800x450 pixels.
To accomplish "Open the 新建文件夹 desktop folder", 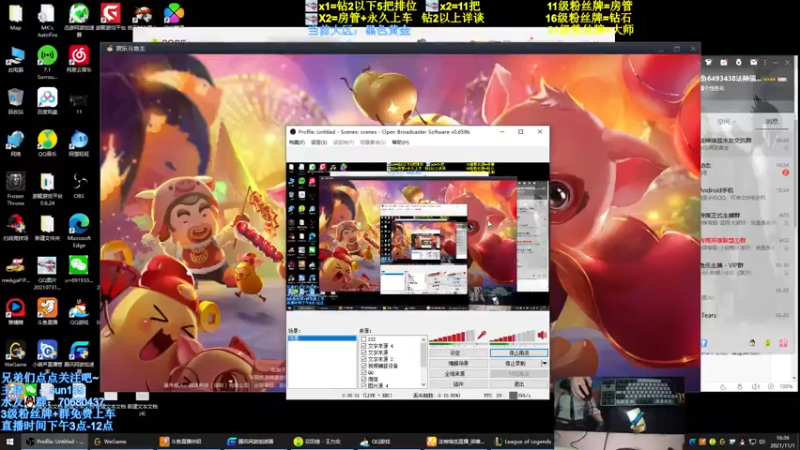I will click(x=47, y=228).
